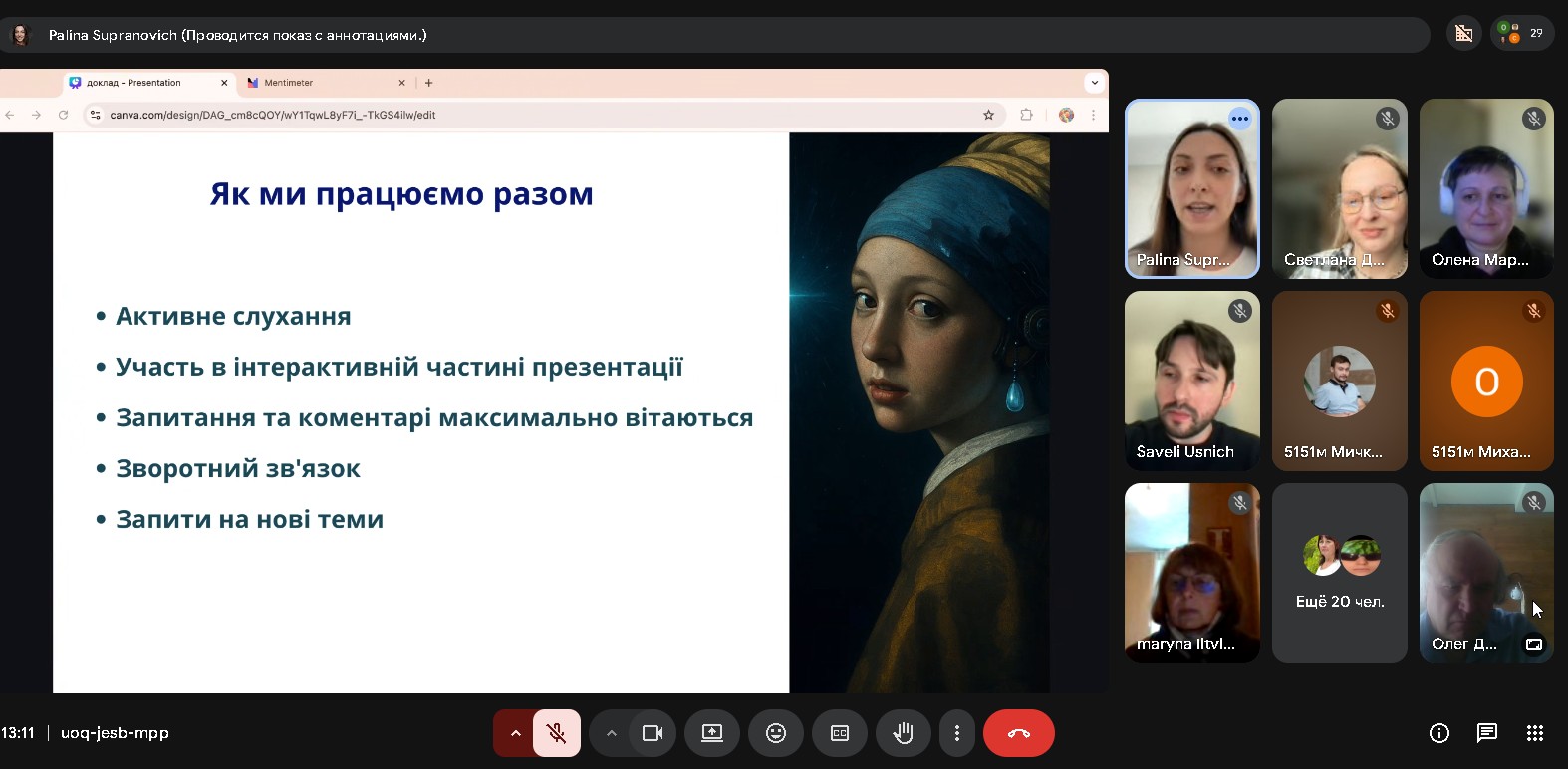Raise your hand in the meeting

(x=903, y=733)
